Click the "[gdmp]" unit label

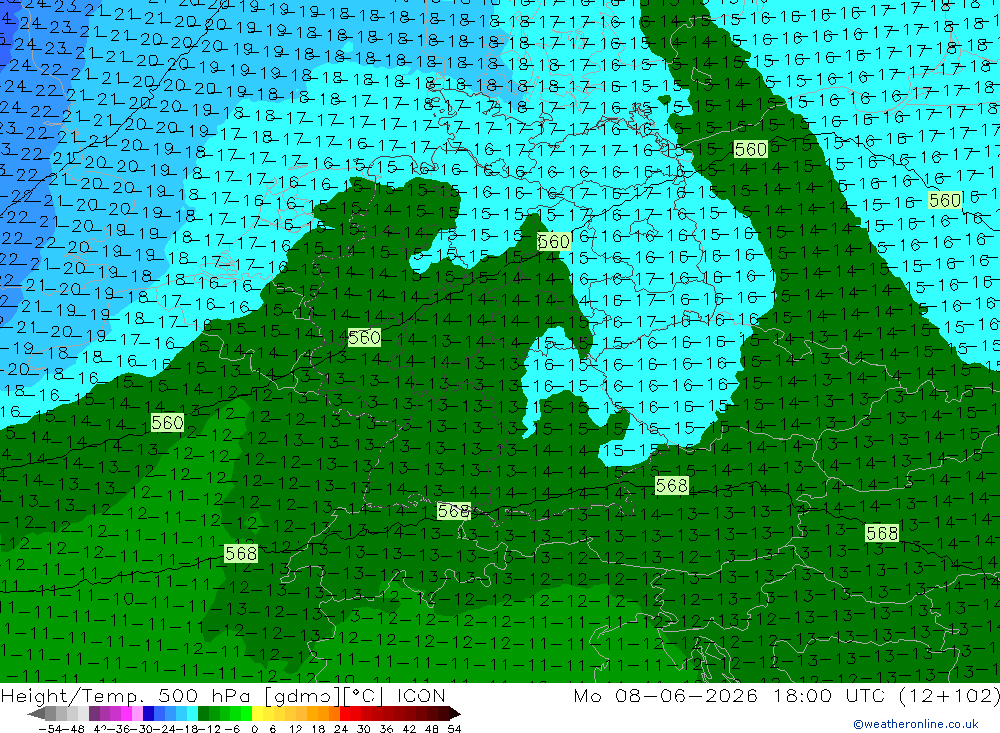coord(302,695)
